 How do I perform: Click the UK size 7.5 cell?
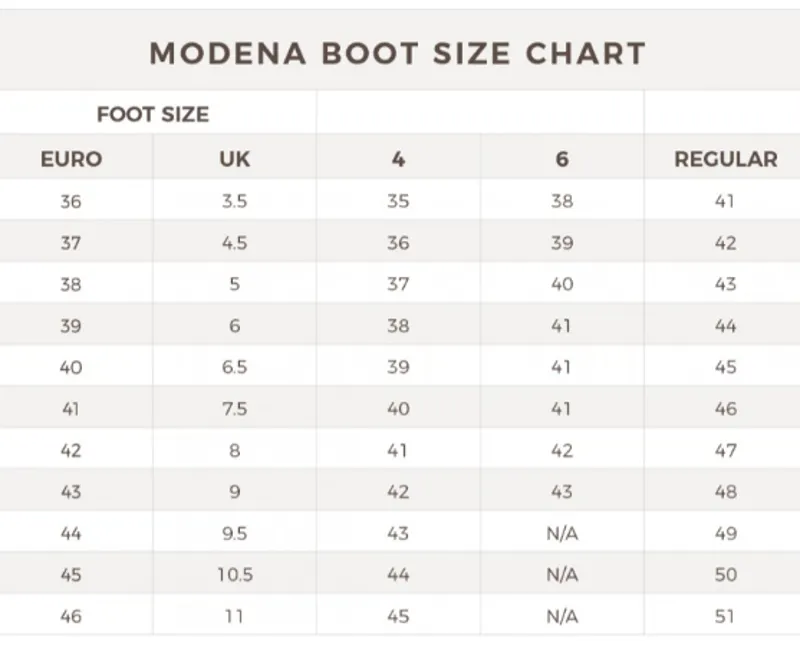coord(234,409)
